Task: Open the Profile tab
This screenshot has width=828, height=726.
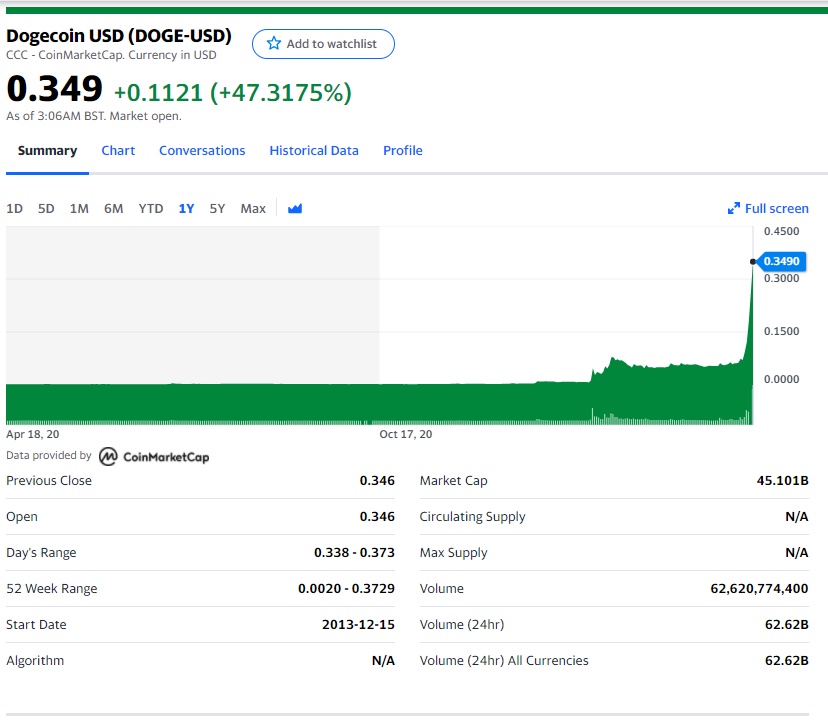Action: coord(403,150)
